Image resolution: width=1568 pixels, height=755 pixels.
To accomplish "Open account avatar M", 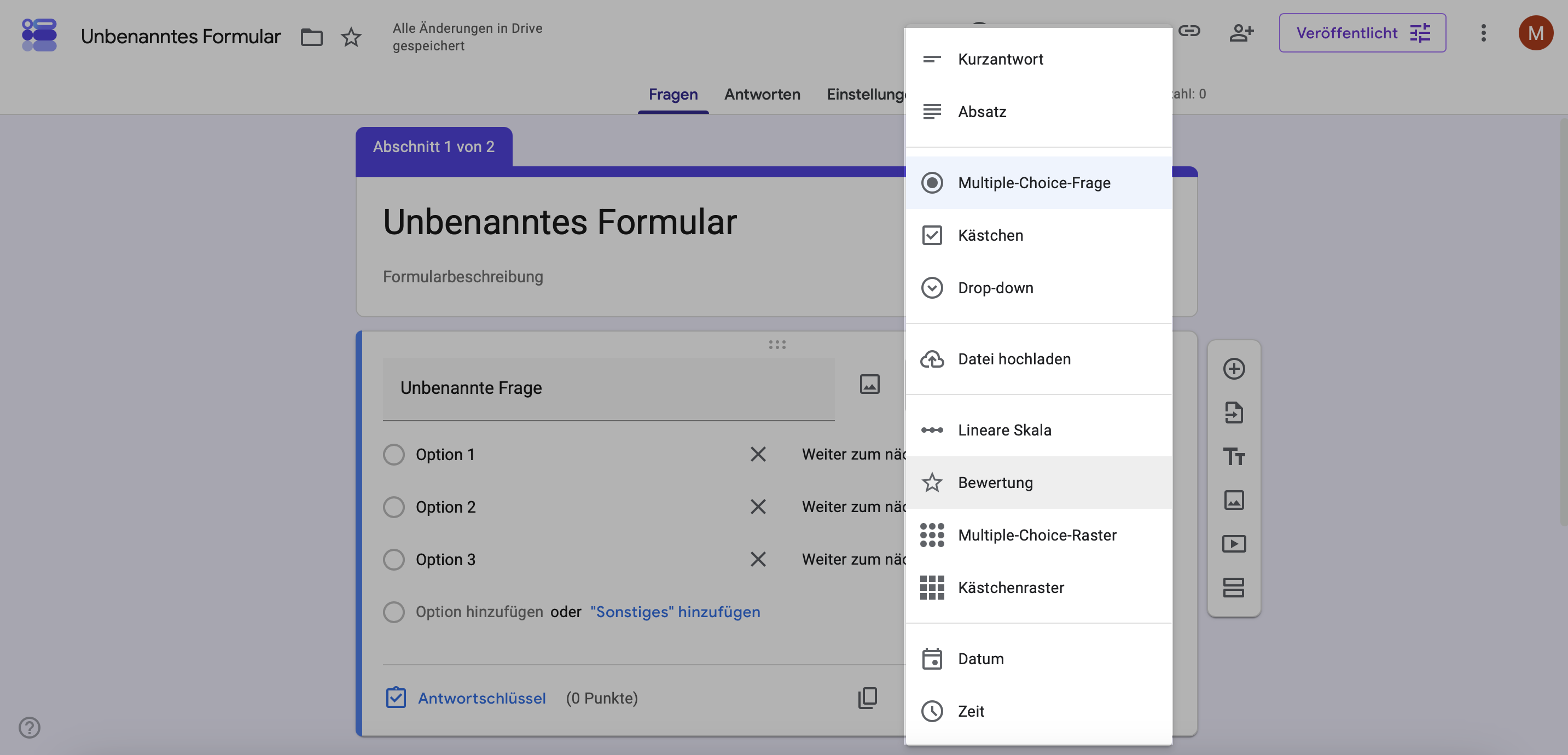I will [x=1536, y=33].
